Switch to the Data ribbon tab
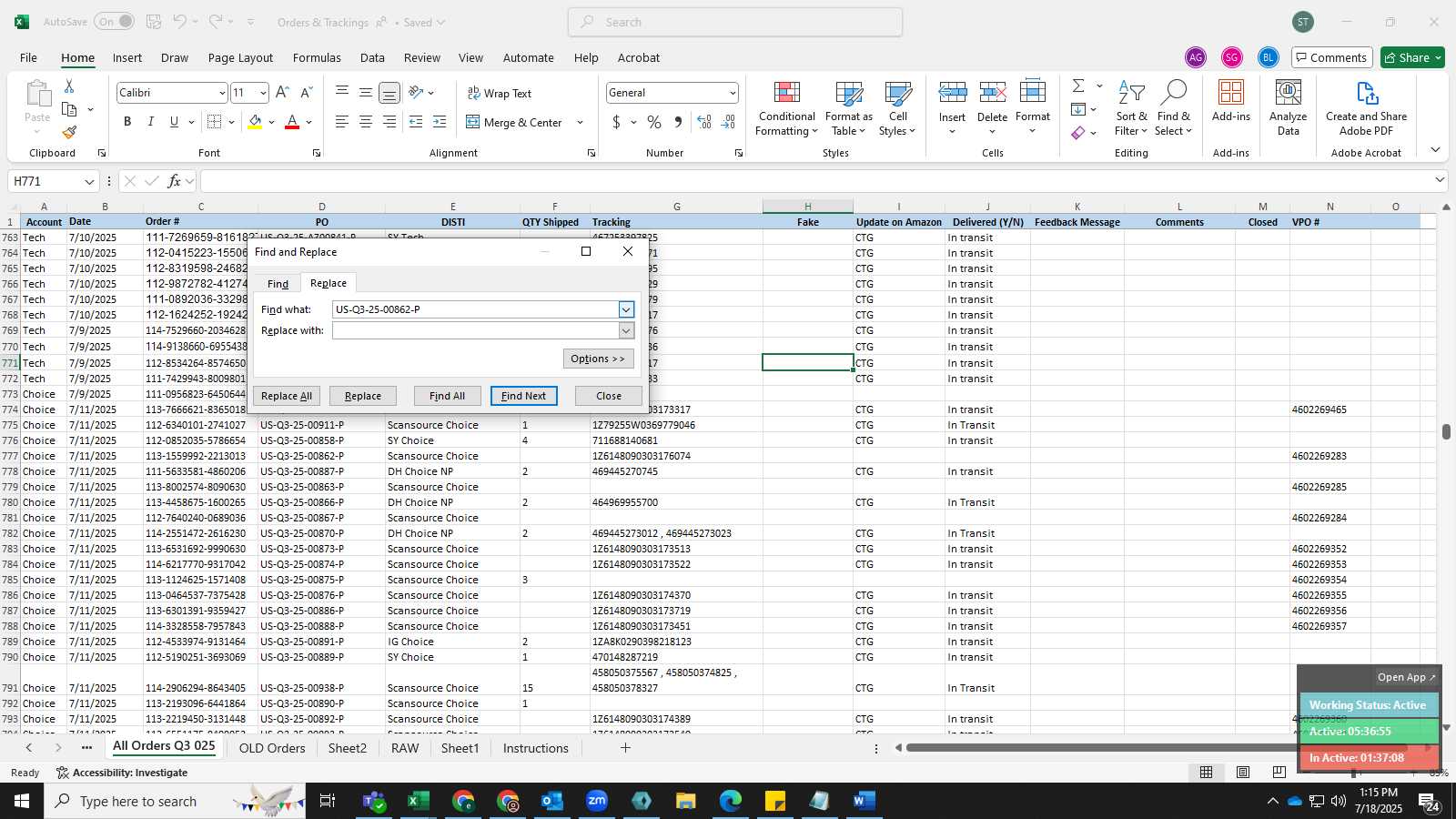1456x819 pixels. pyautogui.click(x=372, y=57)
